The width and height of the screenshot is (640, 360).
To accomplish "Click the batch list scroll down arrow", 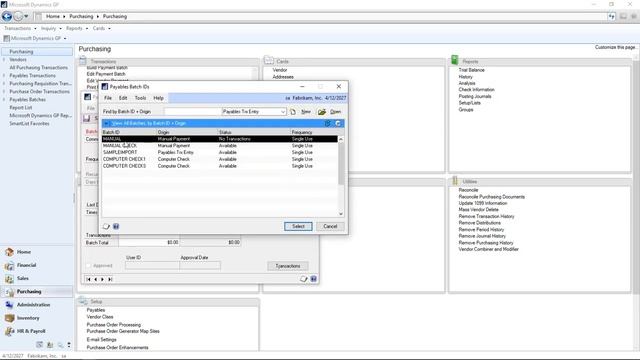I will pyautogui.click(x=341, y=214).
